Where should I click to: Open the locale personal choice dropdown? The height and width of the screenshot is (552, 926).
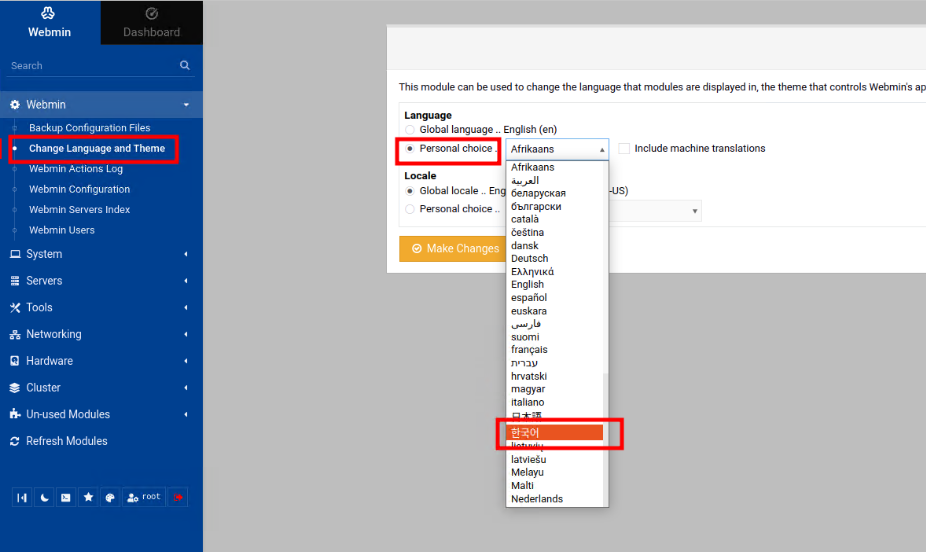pos(656,211)
